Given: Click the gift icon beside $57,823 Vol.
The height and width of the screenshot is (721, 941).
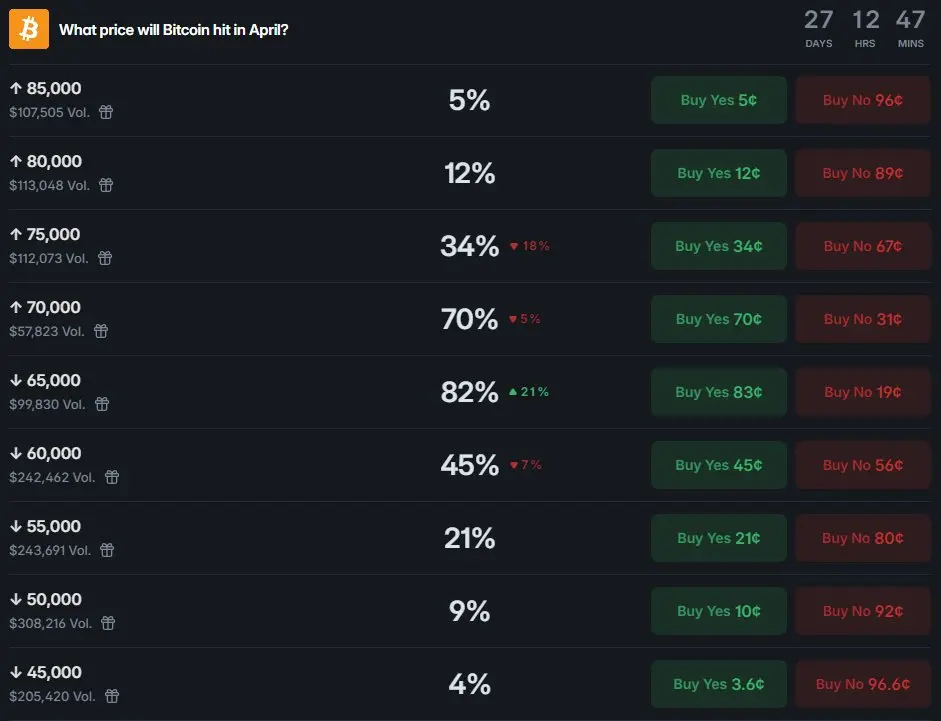Looking at the screenshot, I should [x=100, y=331].
